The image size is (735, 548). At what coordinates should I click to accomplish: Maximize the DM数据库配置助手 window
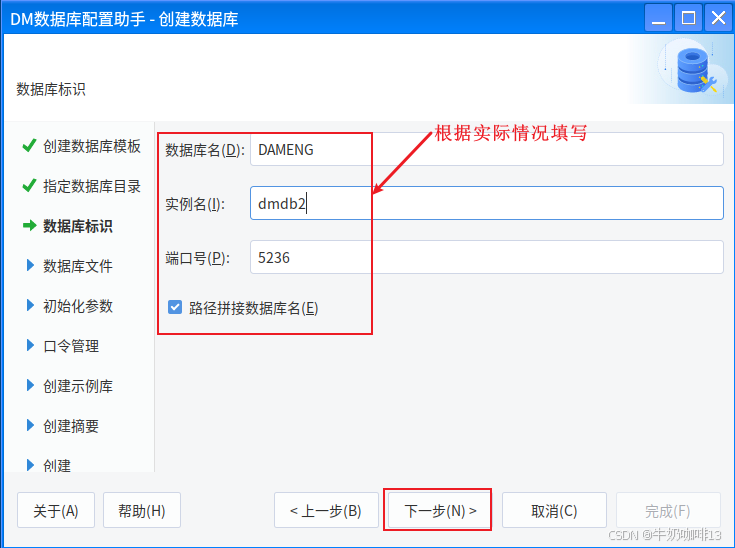pos(688,18)
